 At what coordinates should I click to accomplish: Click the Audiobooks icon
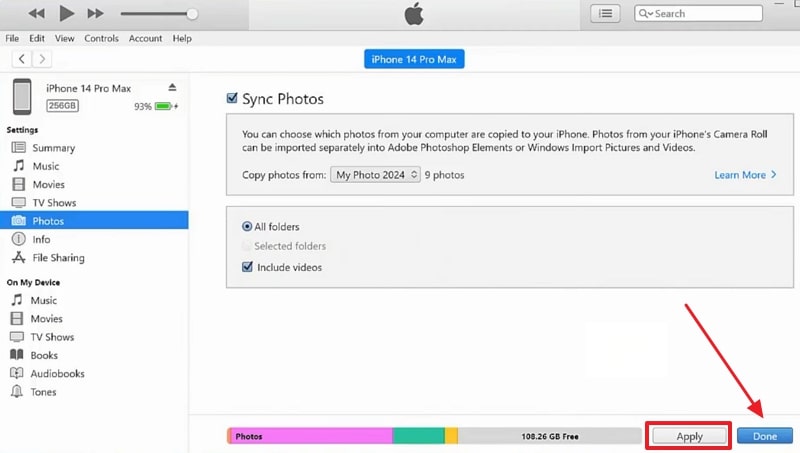tap(17, 373)
